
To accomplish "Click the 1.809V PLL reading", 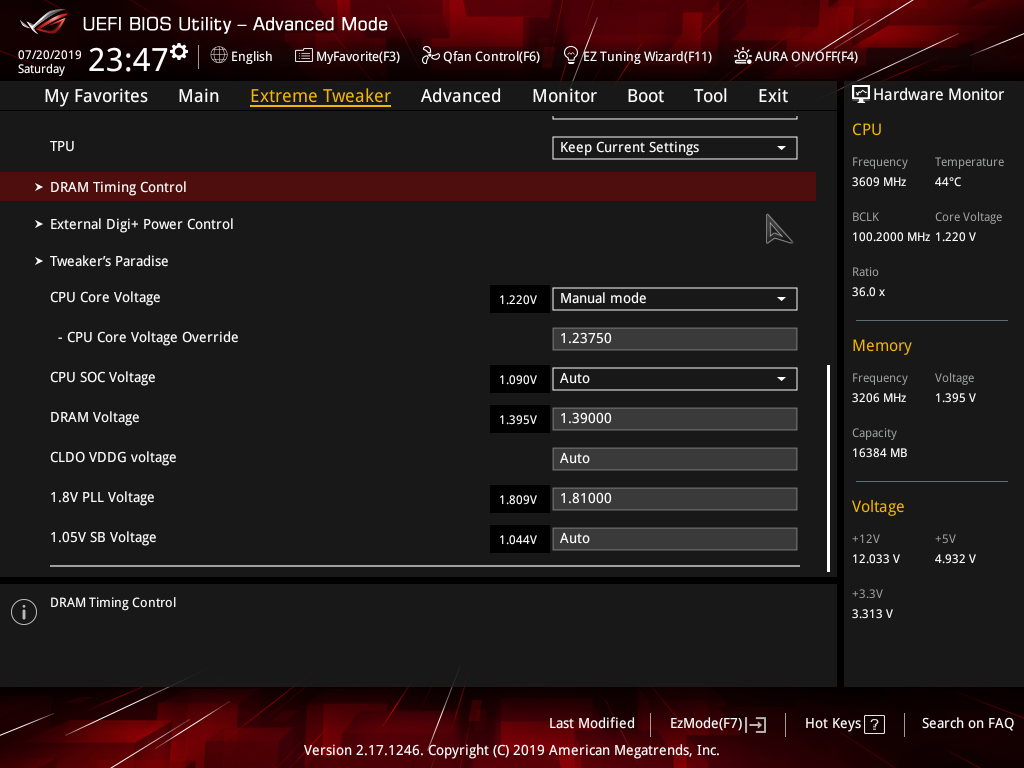I will (x=519, y=500).
